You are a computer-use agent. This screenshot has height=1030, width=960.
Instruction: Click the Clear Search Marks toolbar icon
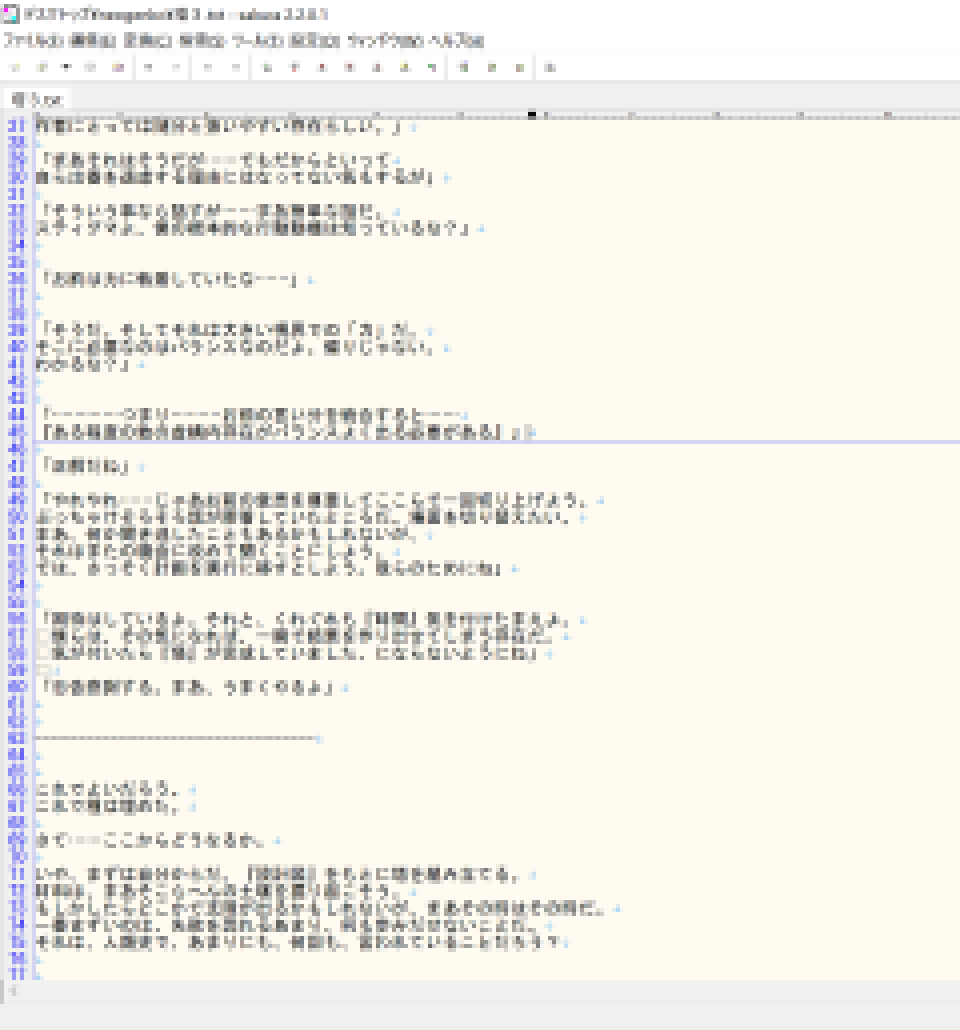pos(377,67)
